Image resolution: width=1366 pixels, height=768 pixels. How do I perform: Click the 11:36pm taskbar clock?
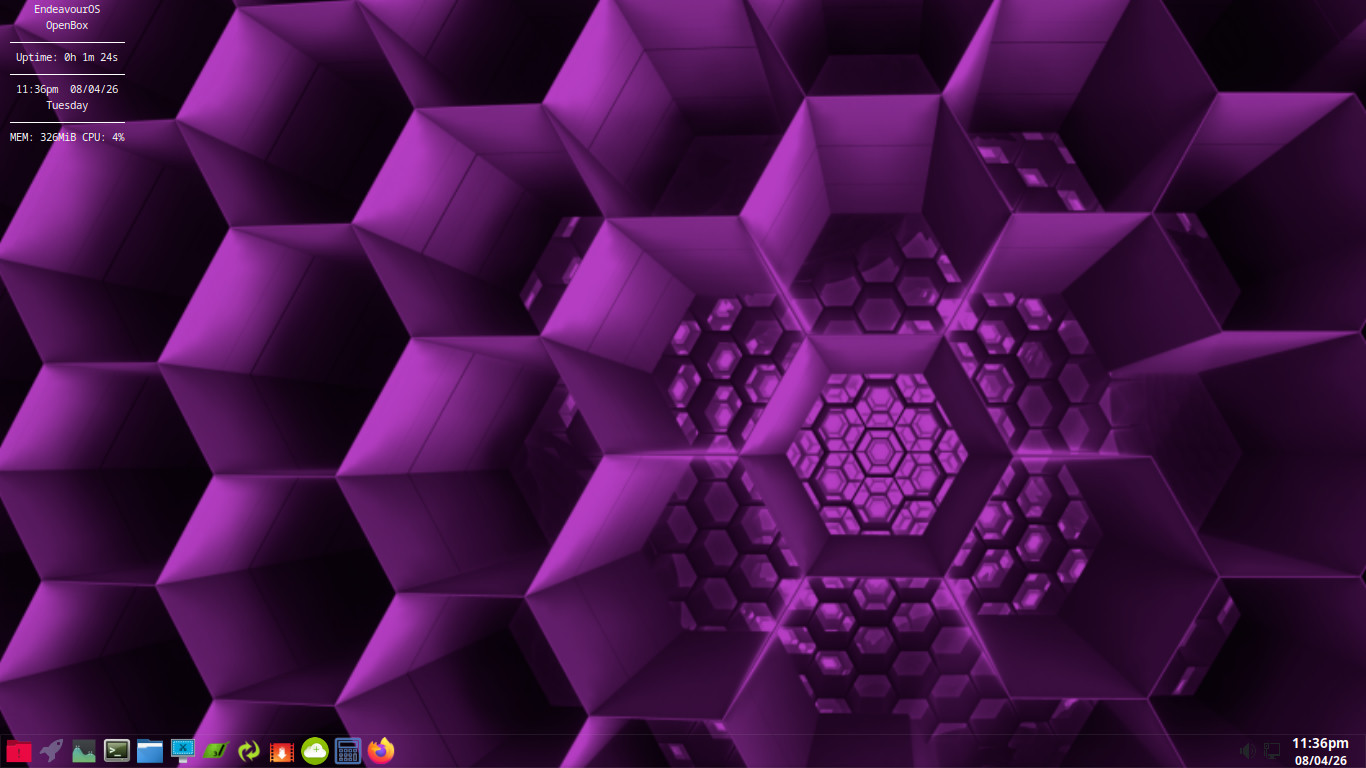[x=1320, y=743]
